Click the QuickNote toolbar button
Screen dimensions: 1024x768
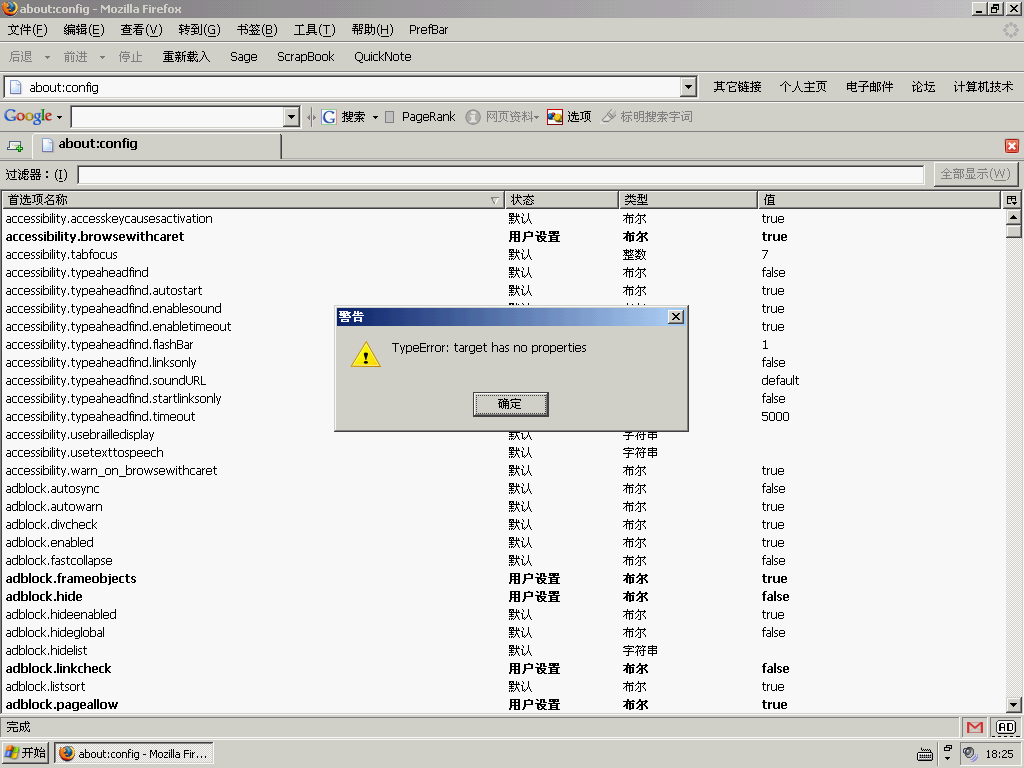383,57
